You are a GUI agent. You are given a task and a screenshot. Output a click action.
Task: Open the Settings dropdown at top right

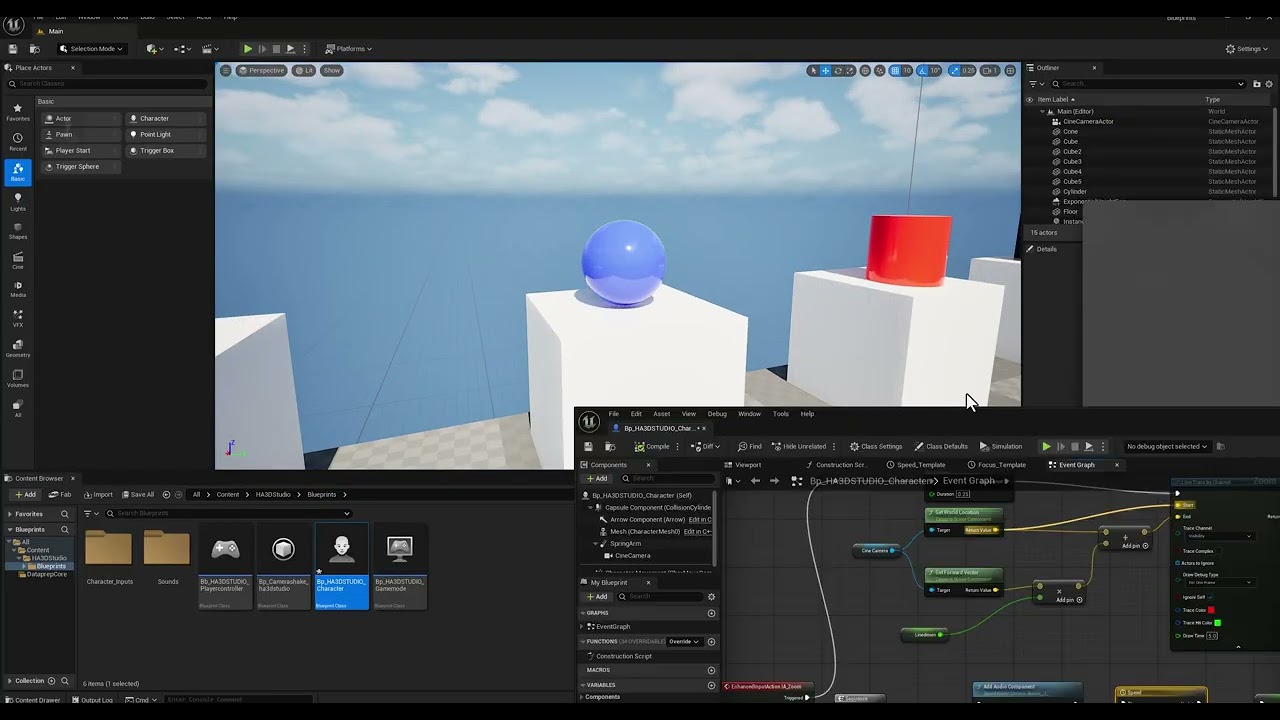(x=1248, y=49)
